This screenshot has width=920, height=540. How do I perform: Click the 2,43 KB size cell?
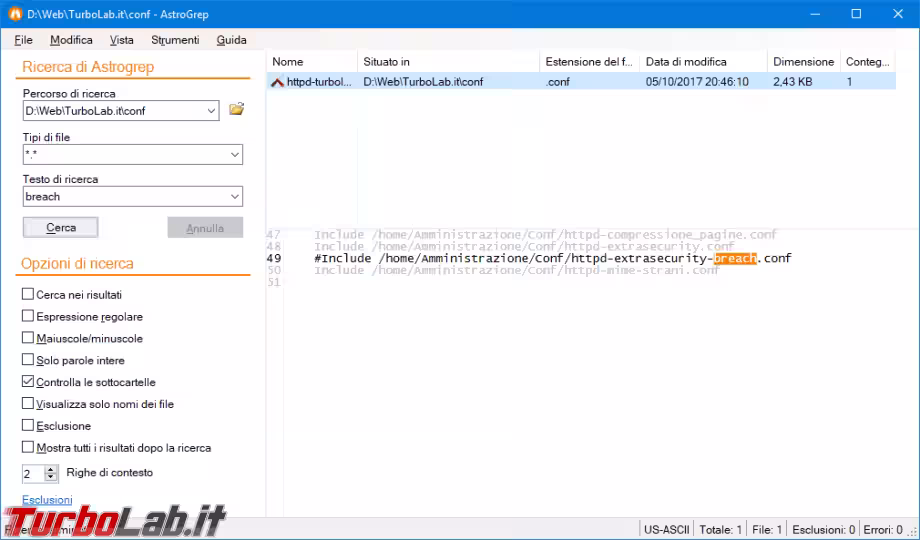793,82
